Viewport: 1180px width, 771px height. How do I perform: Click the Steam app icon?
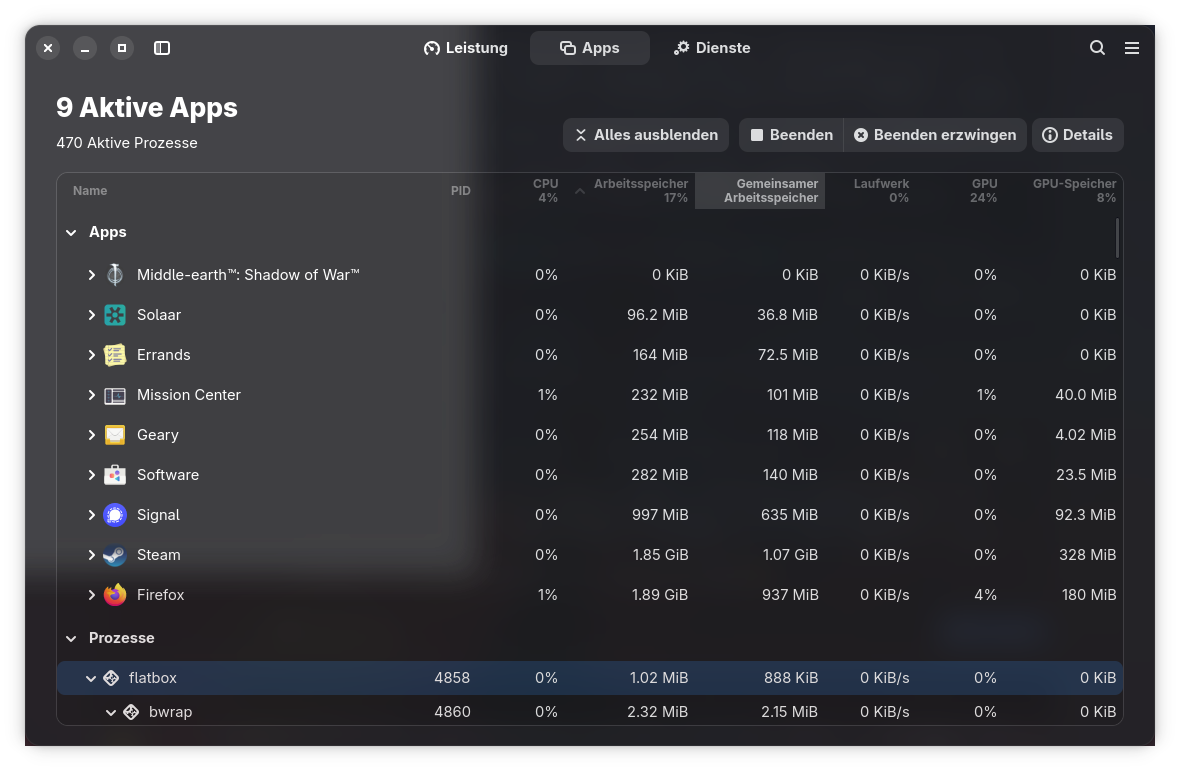click(114, 555)
